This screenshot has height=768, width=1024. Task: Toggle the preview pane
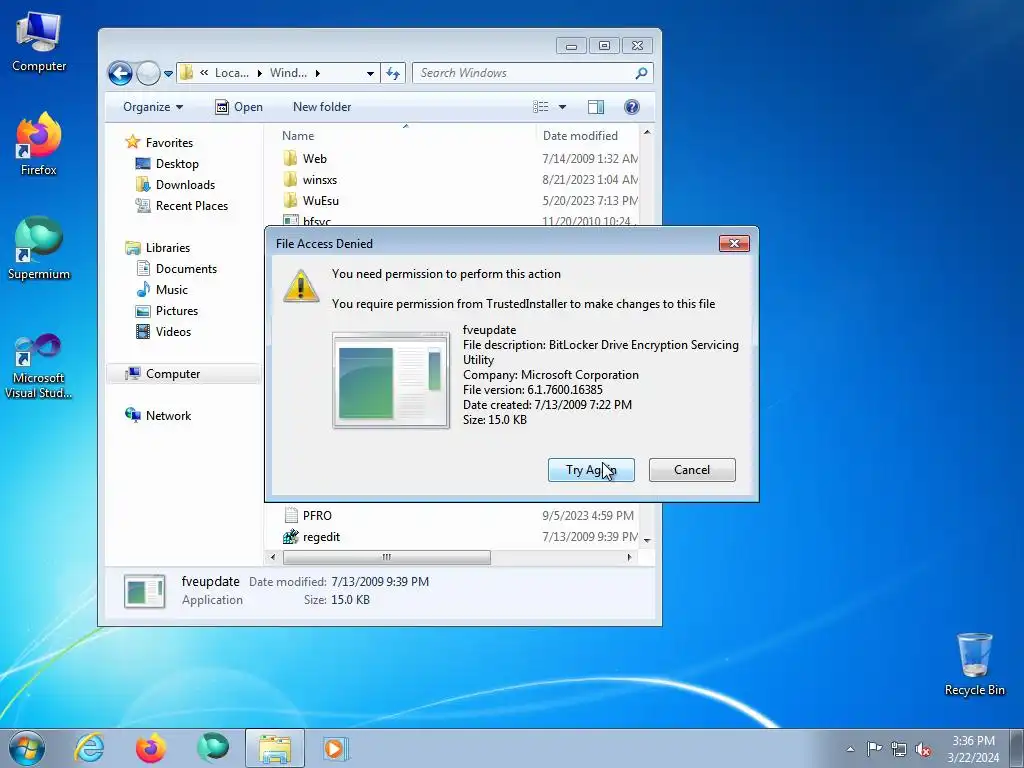(x=596, y=107)
